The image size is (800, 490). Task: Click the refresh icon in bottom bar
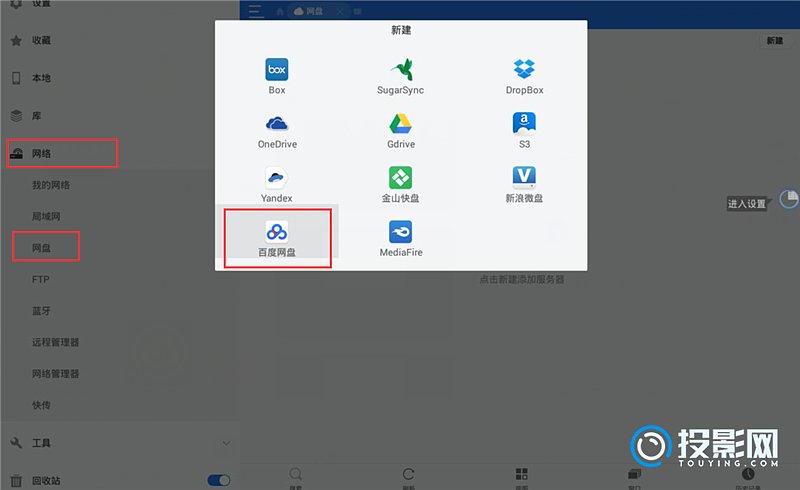pos(408,474)
